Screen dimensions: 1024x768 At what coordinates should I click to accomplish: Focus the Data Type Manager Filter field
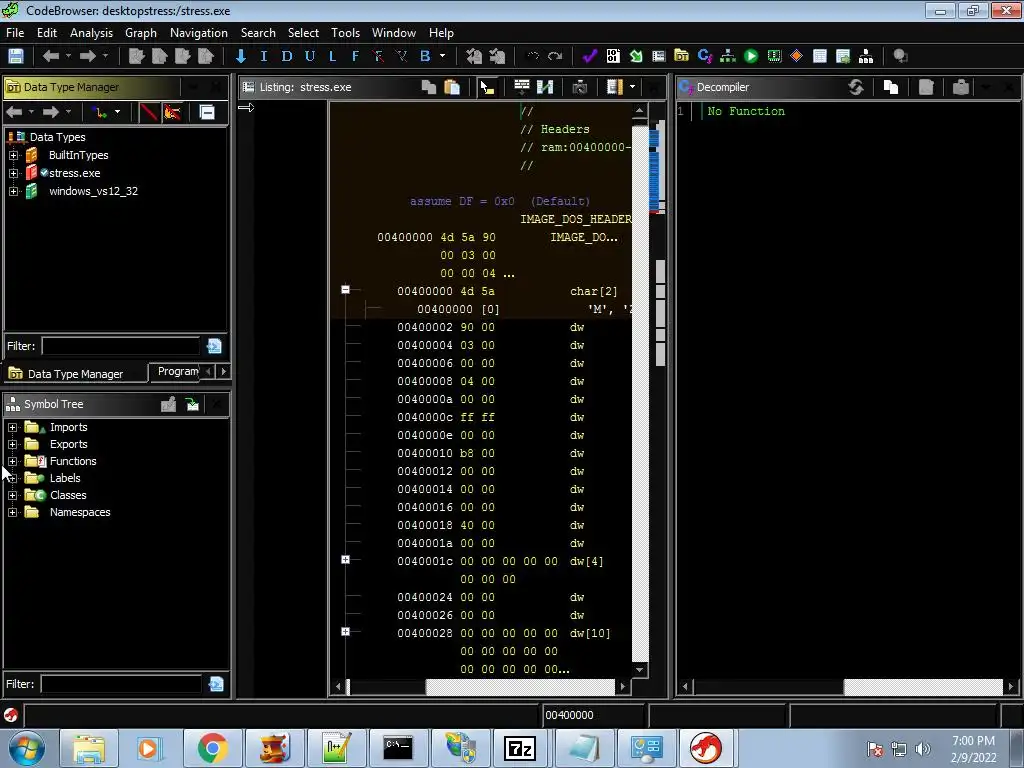121,346
